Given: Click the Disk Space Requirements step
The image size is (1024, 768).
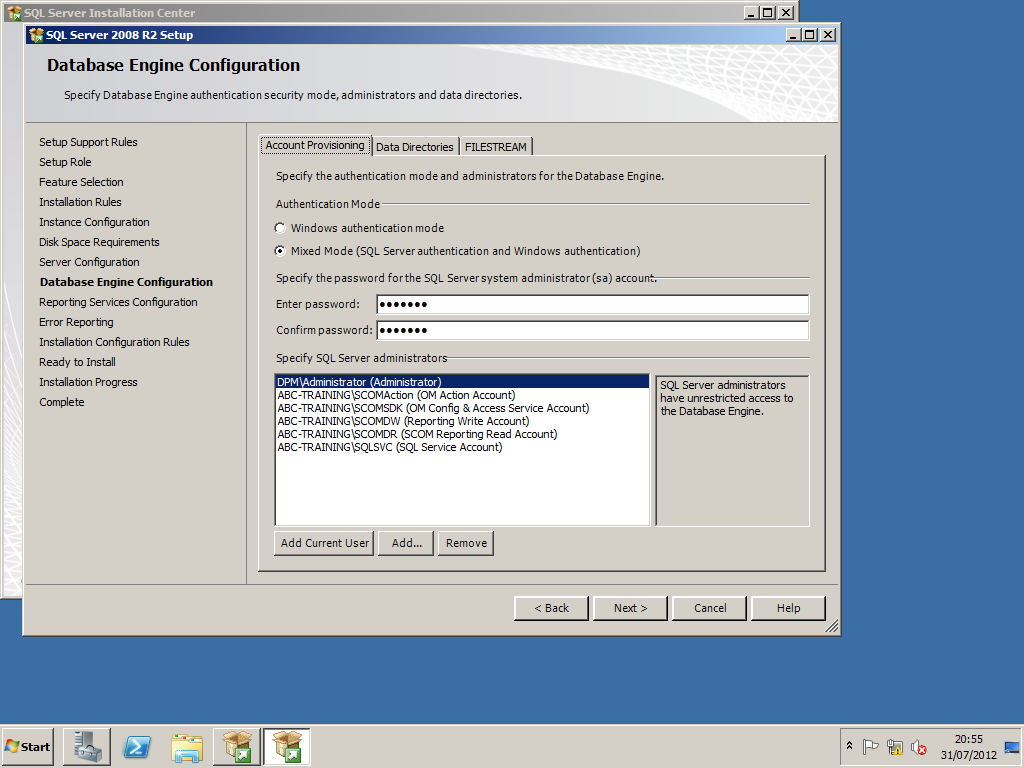Looking at the screenshot, I should pyautogui.click(x=99, y=242).
